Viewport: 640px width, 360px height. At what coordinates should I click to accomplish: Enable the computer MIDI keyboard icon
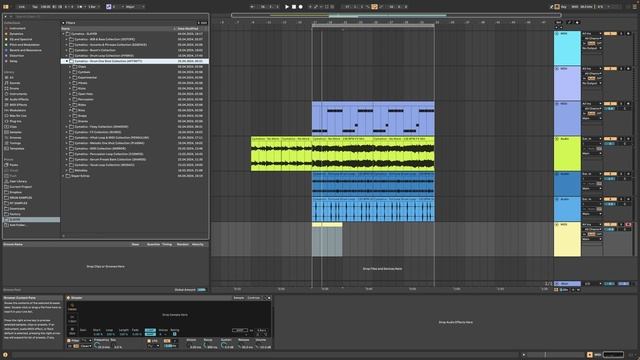click(x=557, y=7)
